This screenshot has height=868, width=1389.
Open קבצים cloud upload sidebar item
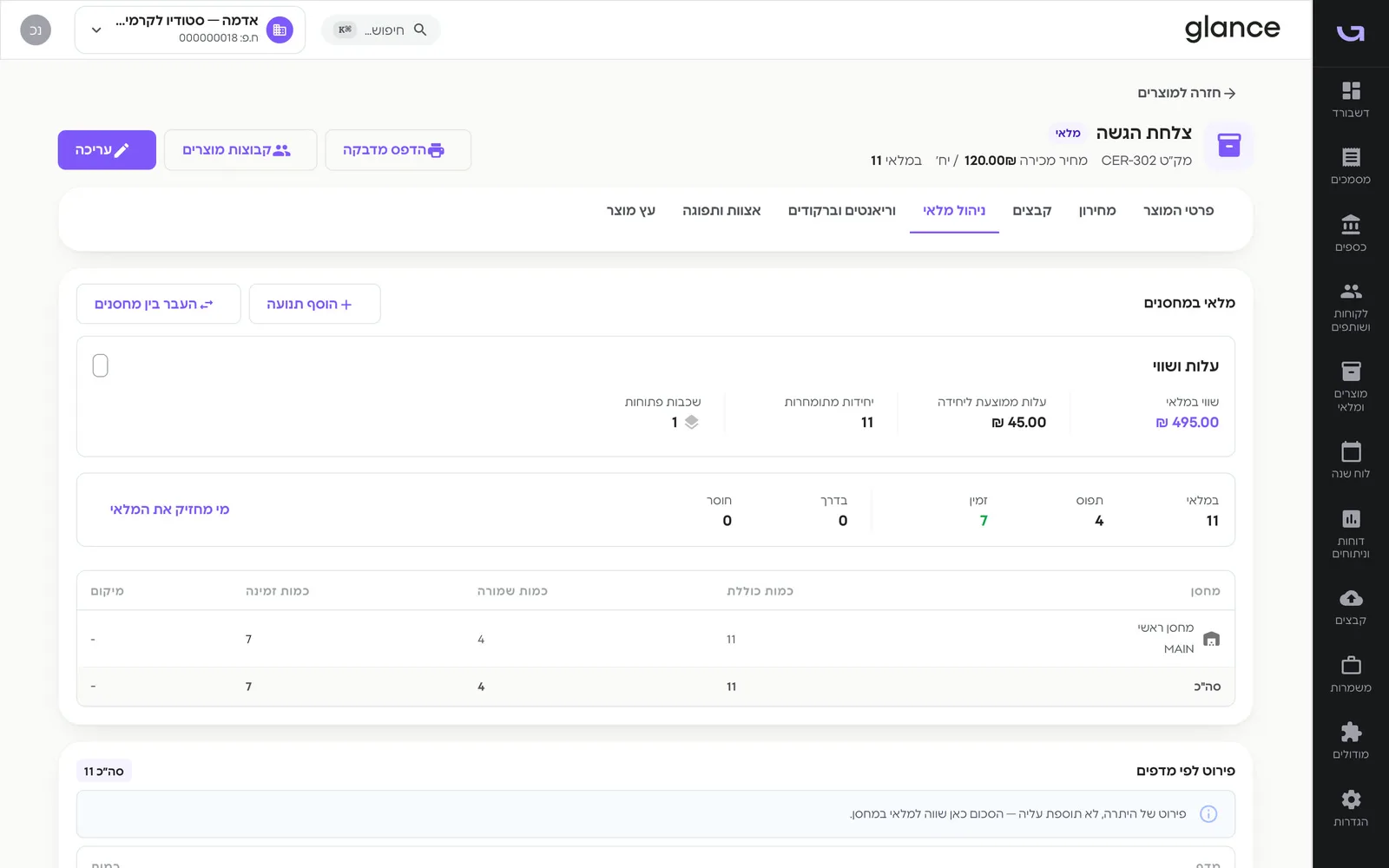[1351, 607]
